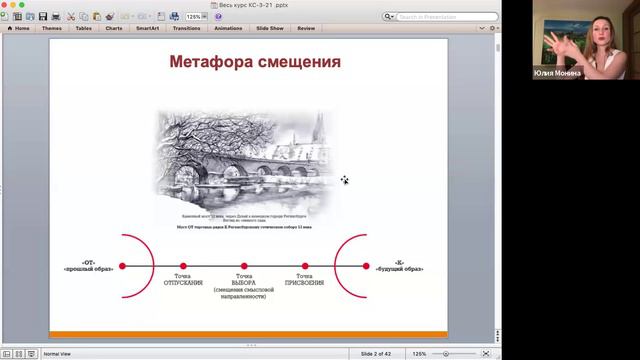The image size is (640, 360).
Task: Open the Themes ribbon tab
Action: click(x=52, y=28)
